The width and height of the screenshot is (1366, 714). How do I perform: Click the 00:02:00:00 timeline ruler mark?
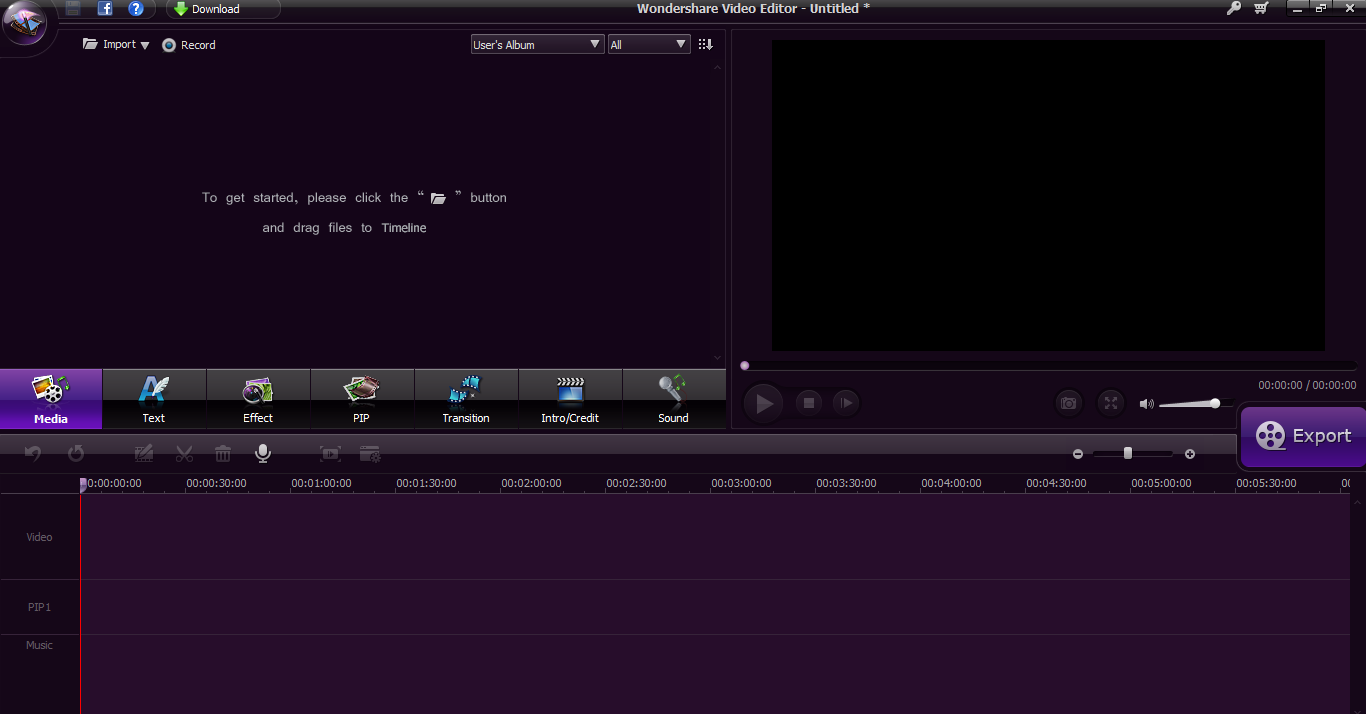point(531,483)
